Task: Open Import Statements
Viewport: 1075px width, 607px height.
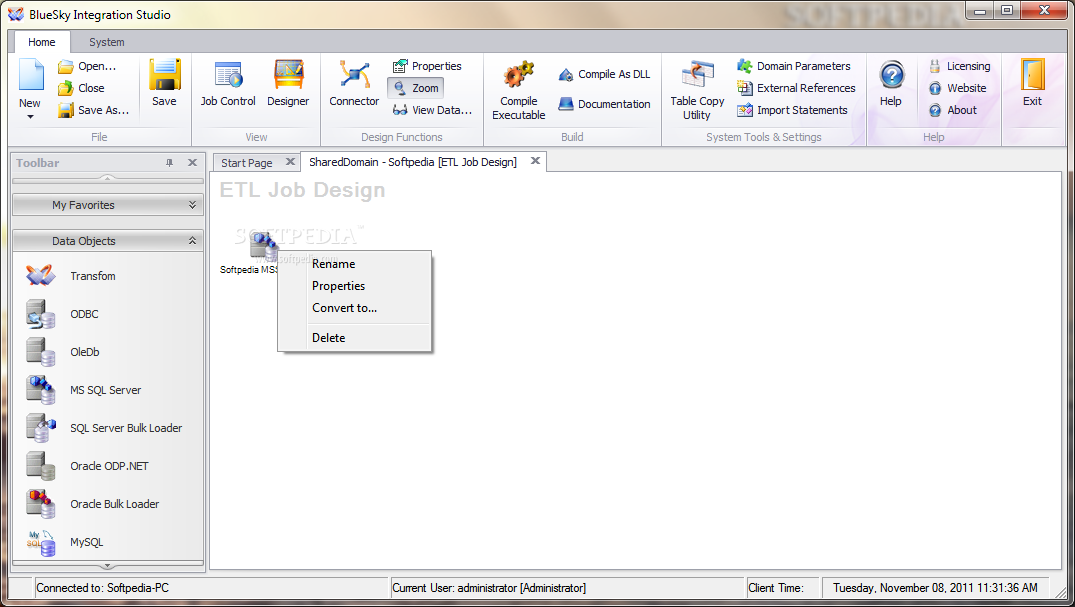Action: pyautogui.click(x=792, y=110)
